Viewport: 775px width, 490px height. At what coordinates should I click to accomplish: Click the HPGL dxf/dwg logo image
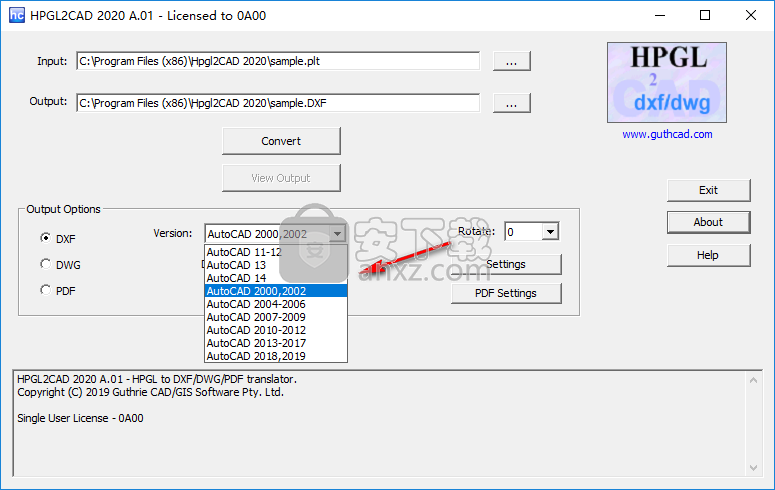[x=667, y=82]
